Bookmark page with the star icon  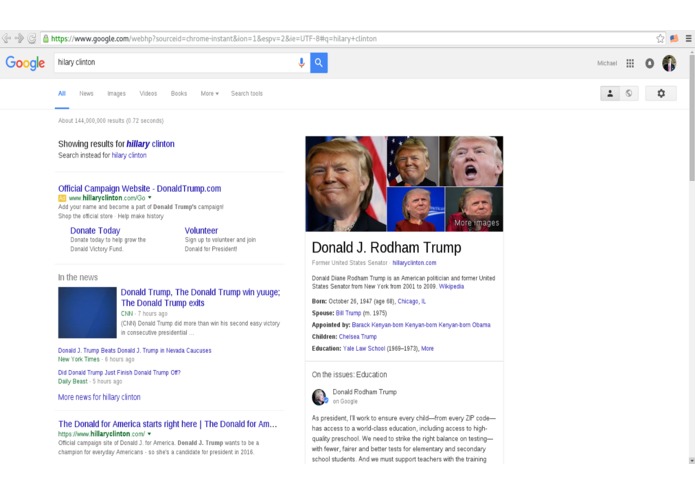[x=660, y=39]
